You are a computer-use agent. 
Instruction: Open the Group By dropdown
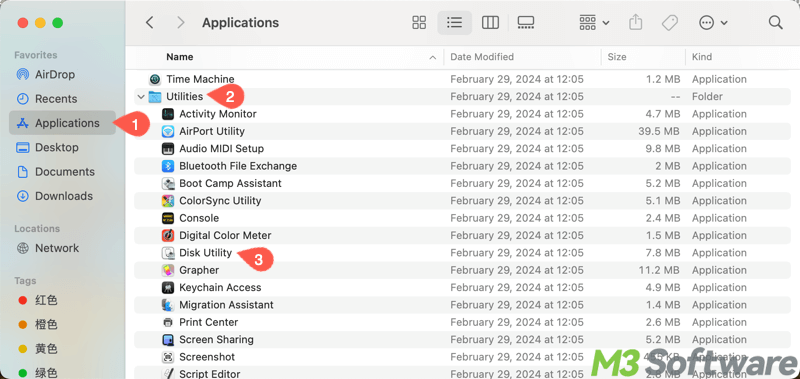594,22
